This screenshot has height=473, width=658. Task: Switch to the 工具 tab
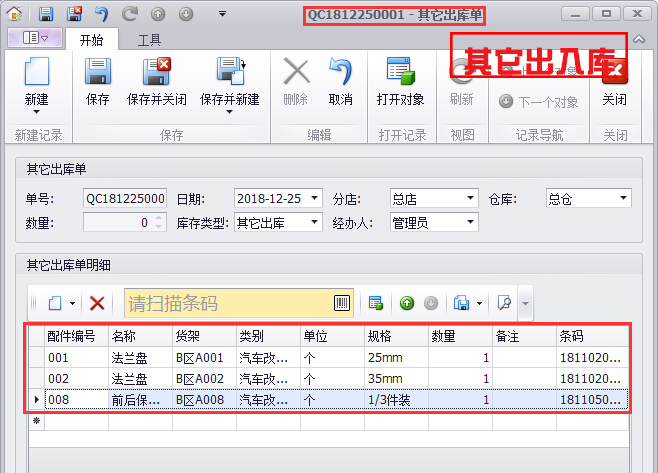[150, 40]
